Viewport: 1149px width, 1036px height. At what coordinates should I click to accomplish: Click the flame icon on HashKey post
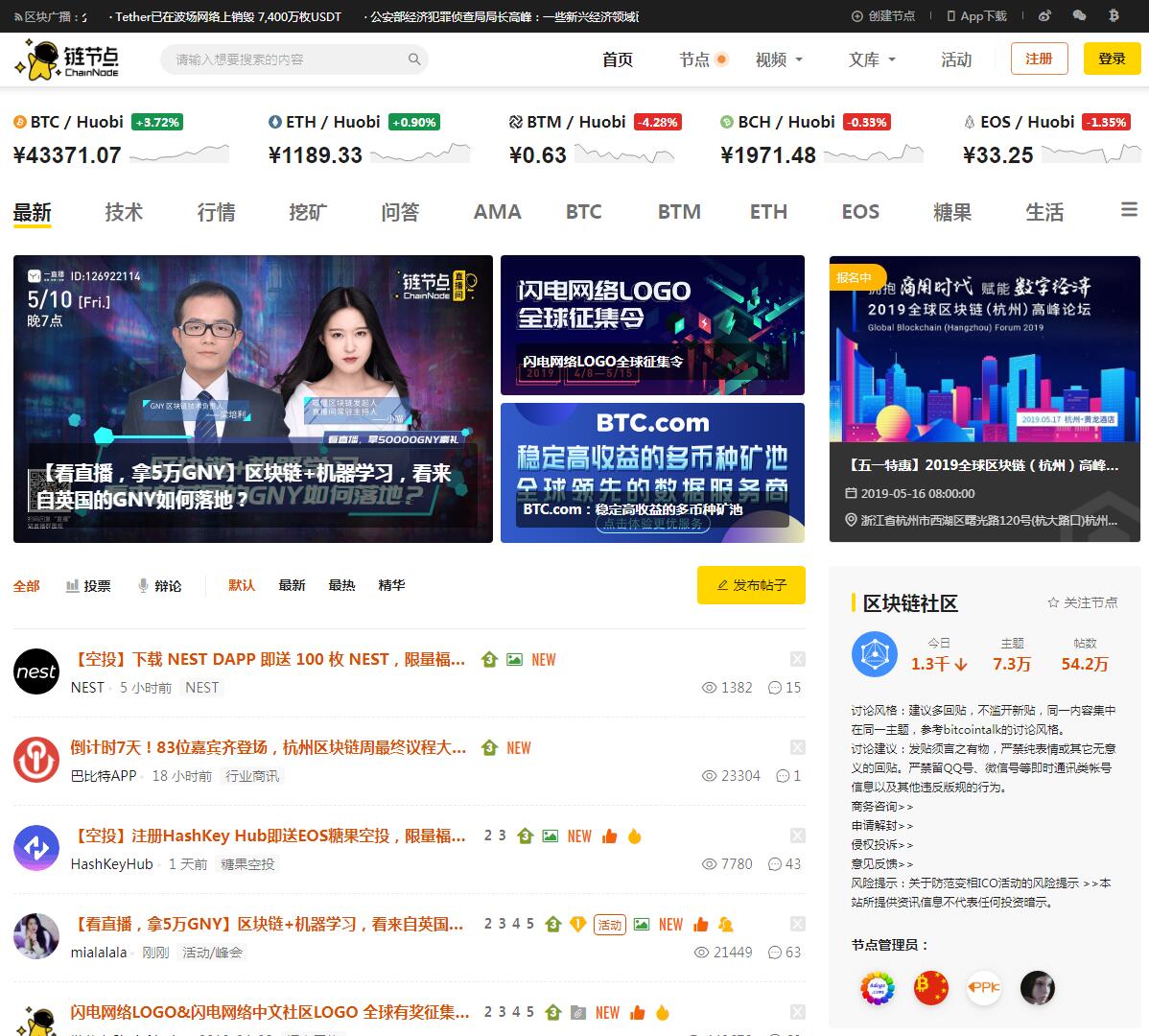coord(635,836)
